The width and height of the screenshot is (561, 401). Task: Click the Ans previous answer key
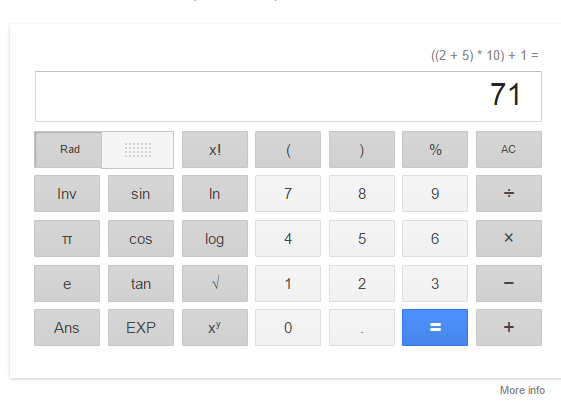click(x=67, y=327)
